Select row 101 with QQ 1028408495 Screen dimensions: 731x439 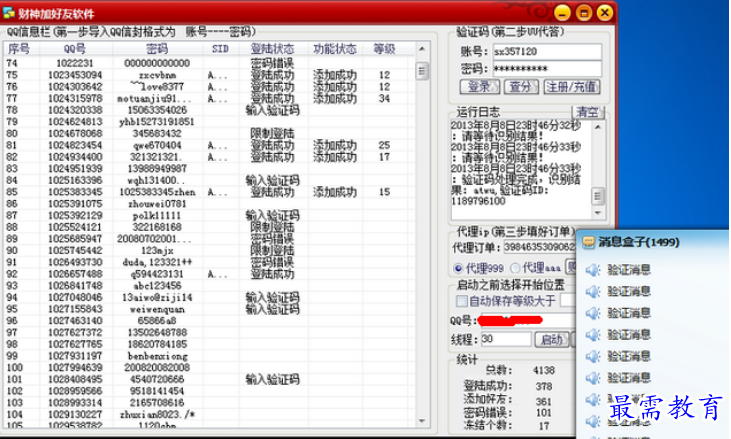pos(209,379)
